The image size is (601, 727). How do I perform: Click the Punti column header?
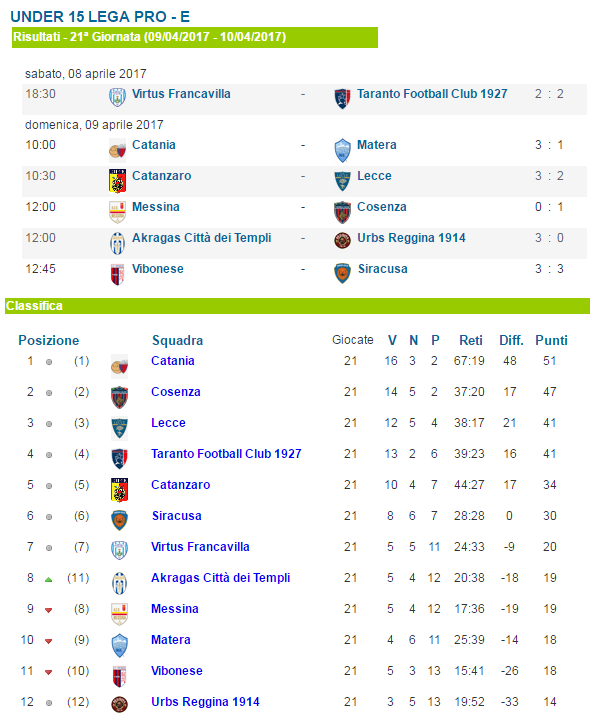point(551,340)
